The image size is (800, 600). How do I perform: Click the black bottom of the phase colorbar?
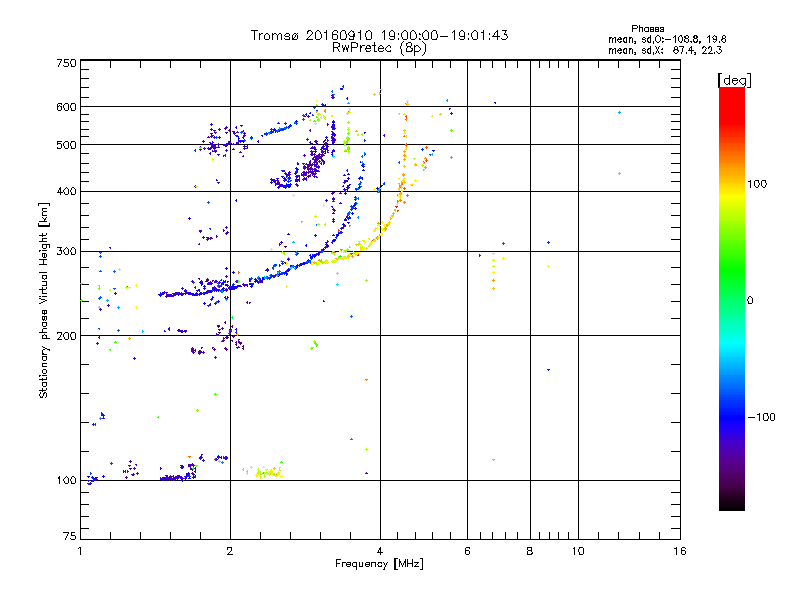pyautogui.click(x=732, y=504)
